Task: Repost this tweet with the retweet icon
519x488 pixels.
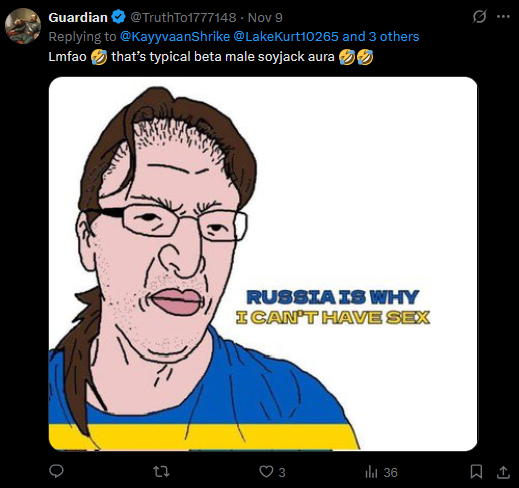Action: 161,472
